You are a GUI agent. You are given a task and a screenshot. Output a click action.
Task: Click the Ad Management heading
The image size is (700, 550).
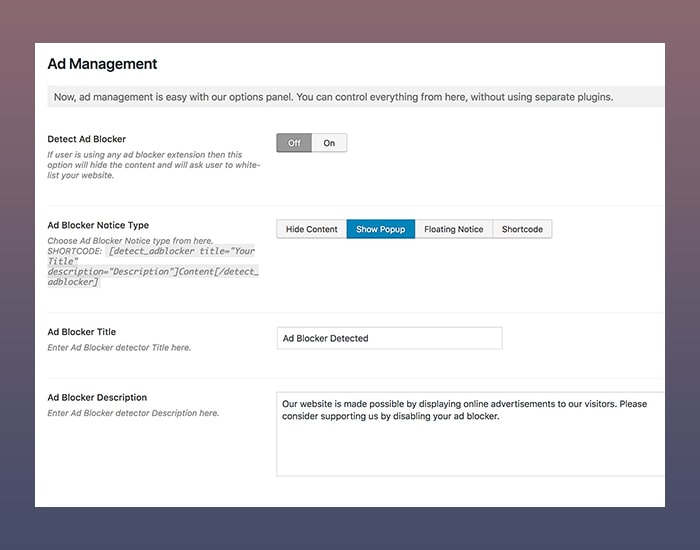(x=102, y=64)
